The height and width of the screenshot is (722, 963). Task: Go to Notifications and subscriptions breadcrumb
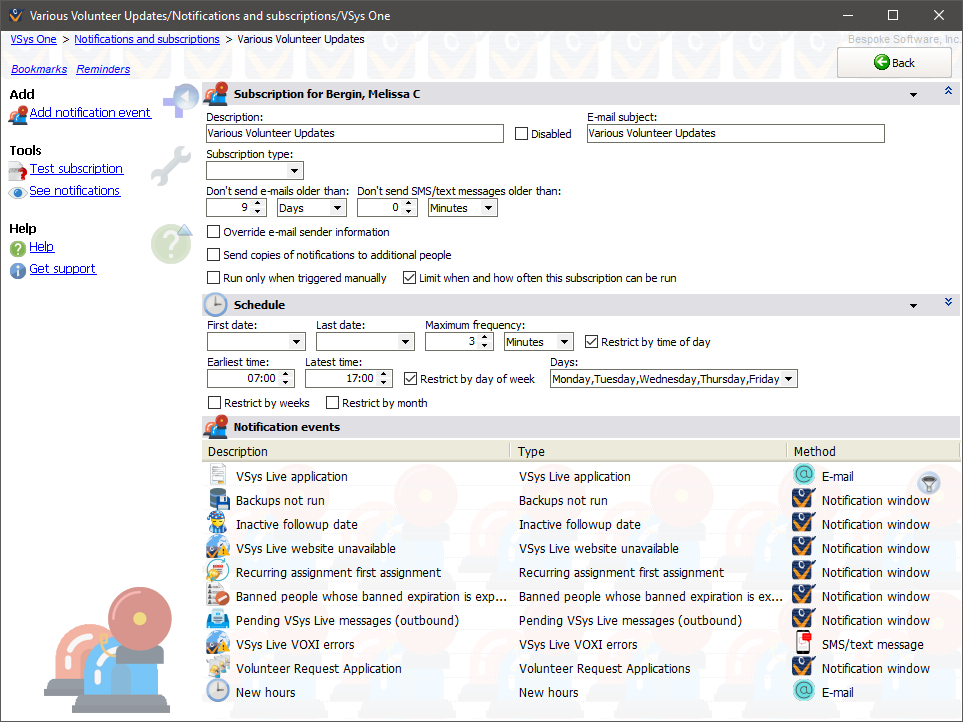tap(147, 39)
